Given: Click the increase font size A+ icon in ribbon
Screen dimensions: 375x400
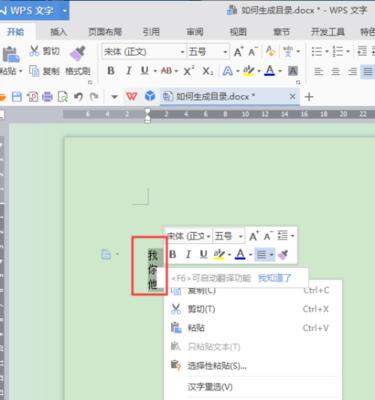Looking at the screenshot, I should [x=238, y=52].
